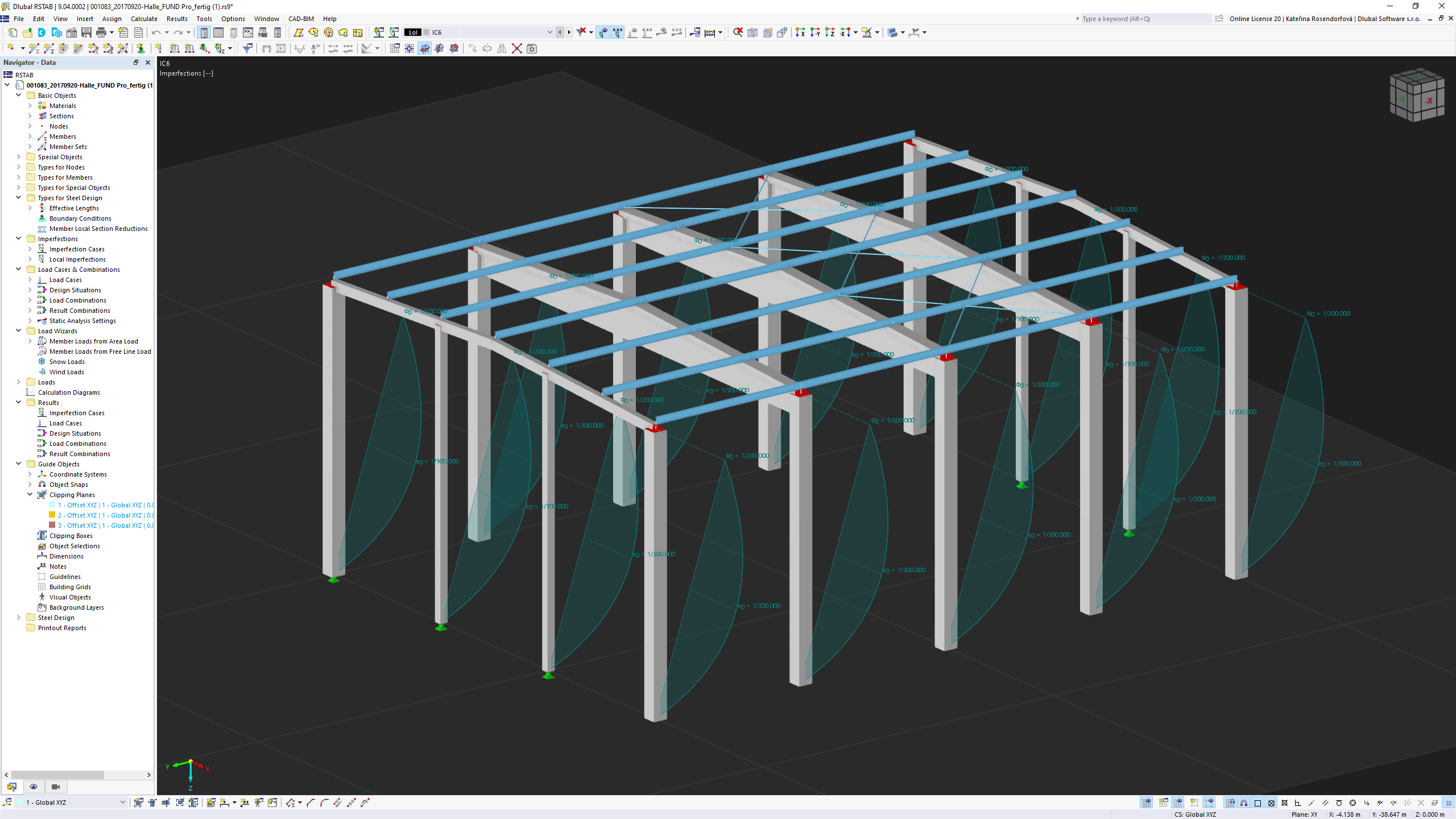Expand the Steel Design section in navigator
Image resolution: width=1456 pixels, height=819 pixels.
coord(20,617)
